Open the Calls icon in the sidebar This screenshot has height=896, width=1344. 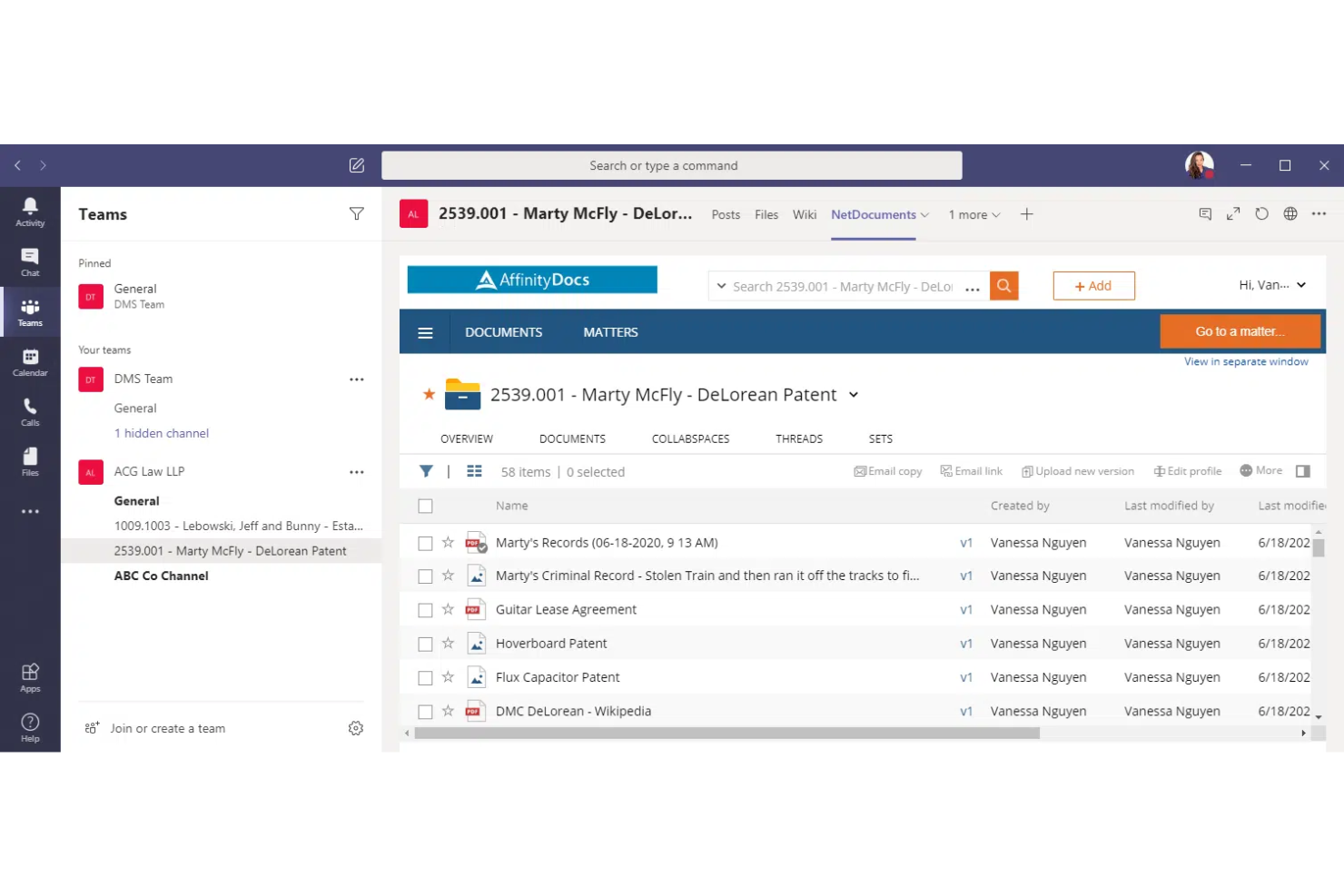pyautogui.click(x=30, y=412)
